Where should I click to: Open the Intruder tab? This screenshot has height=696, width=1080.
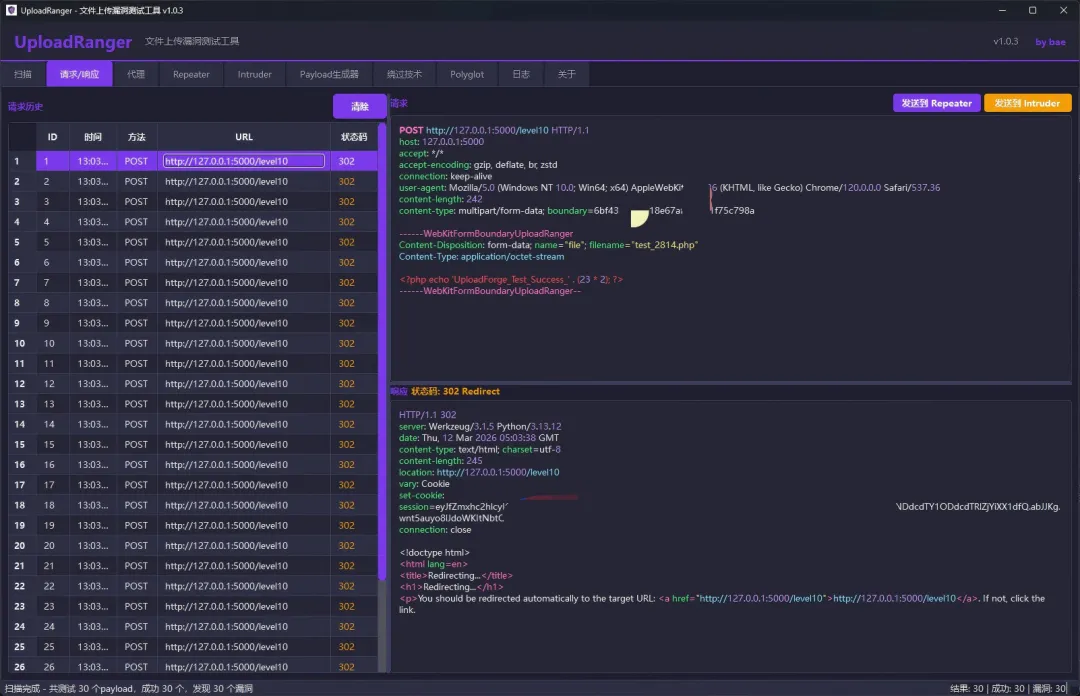click(x=255, y=74)
